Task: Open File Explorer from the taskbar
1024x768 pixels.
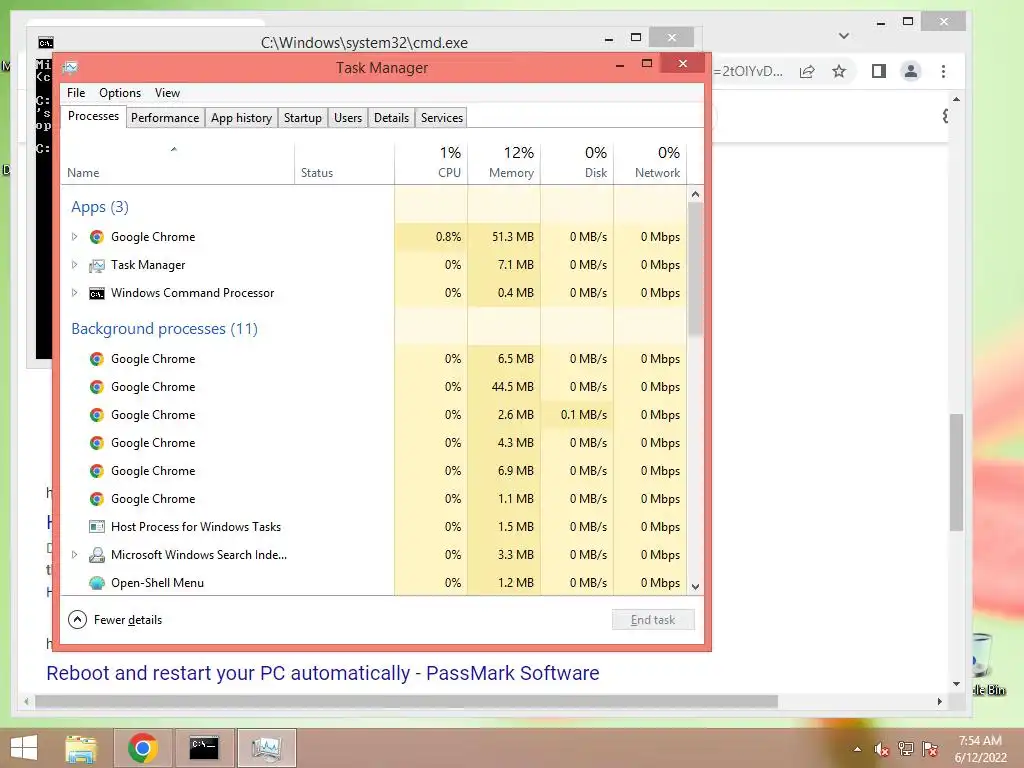Action: pyautogui.click(x=81, y=748)
